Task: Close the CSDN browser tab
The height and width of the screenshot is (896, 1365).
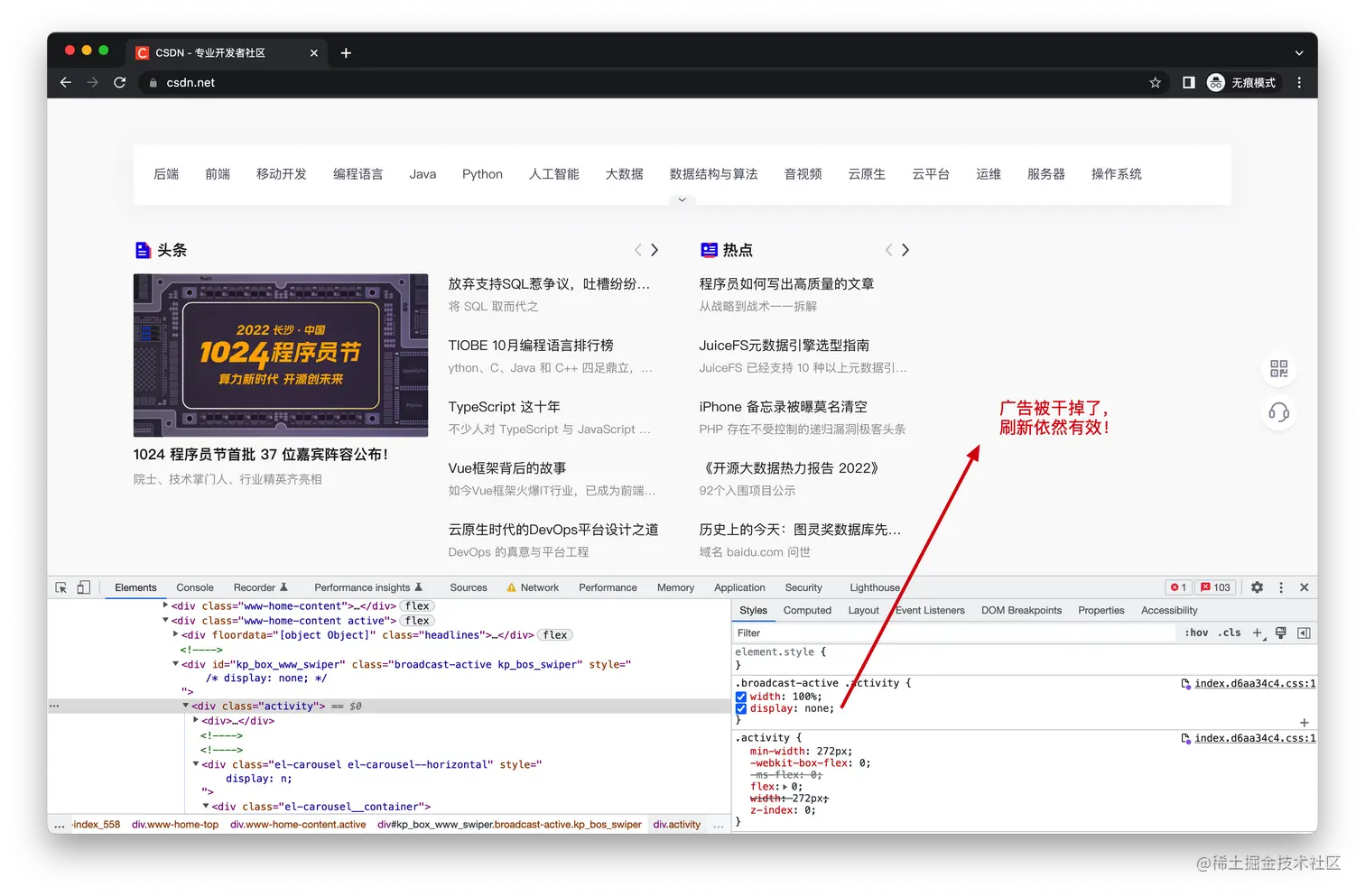Action: [314, 53]
